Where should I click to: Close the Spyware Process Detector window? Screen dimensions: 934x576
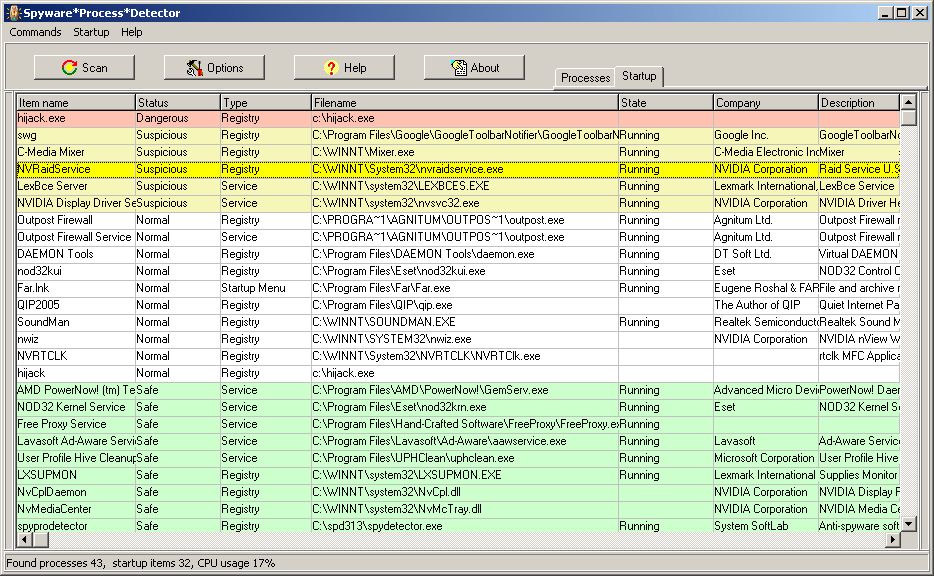coord(919,13)
